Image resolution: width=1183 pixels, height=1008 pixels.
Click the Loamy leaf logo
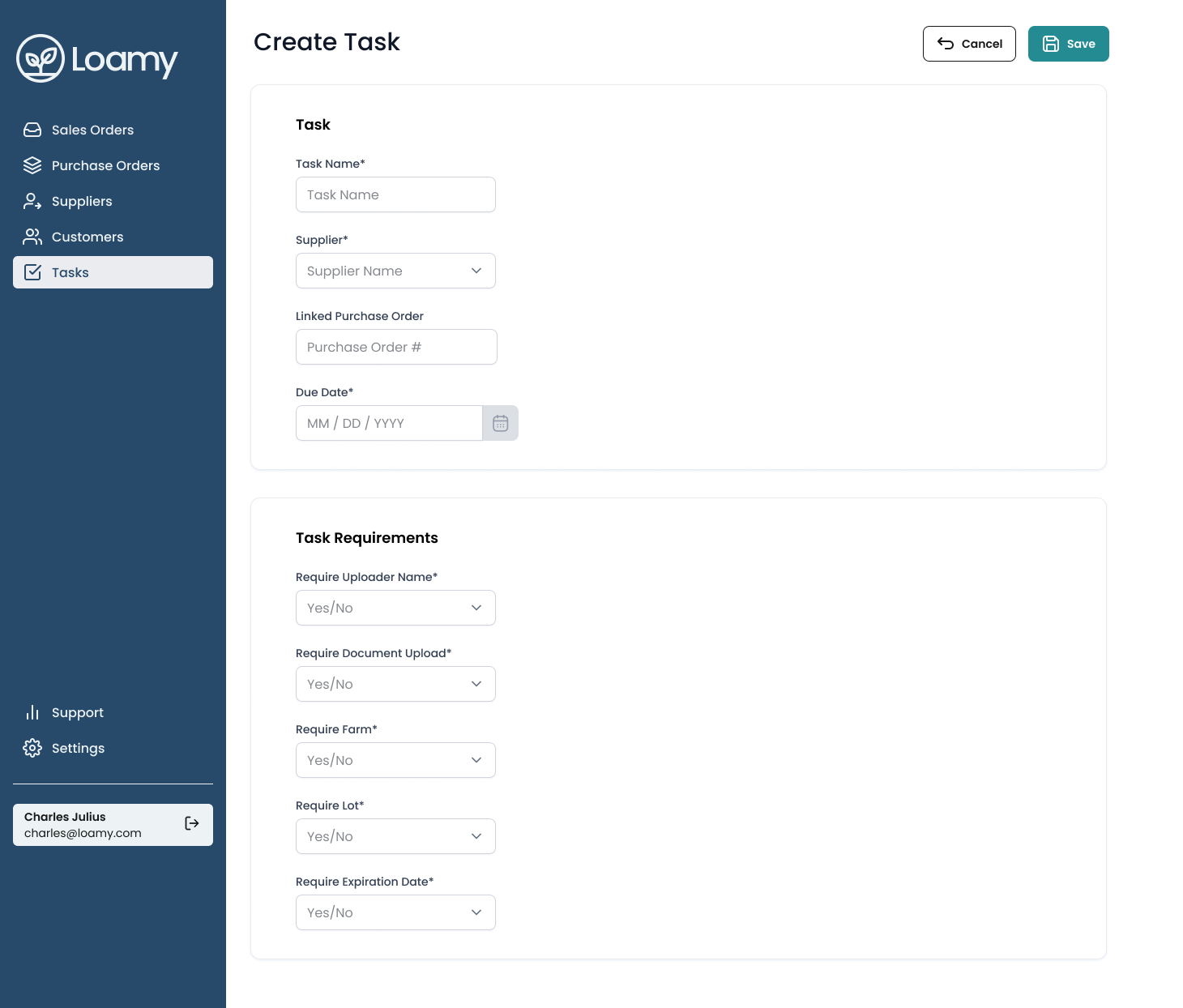click(x=41, y=58)
